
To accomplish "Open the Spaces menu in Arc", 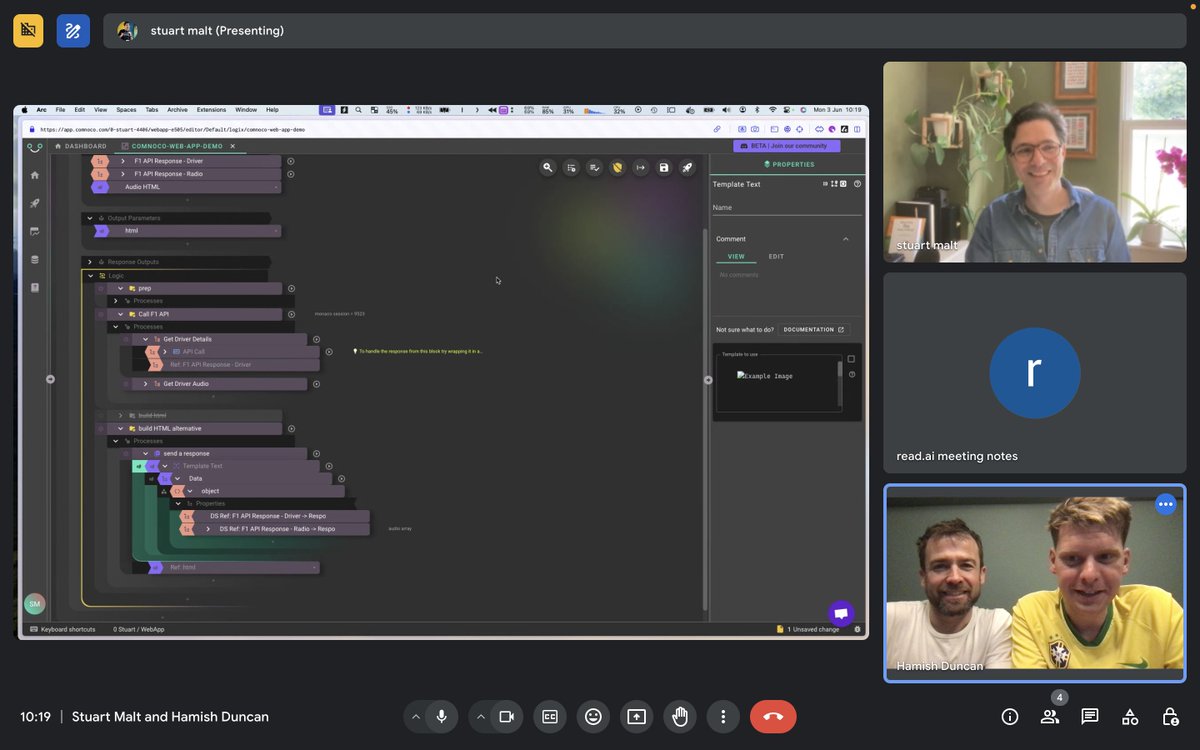I will click(x=126, y=109).
